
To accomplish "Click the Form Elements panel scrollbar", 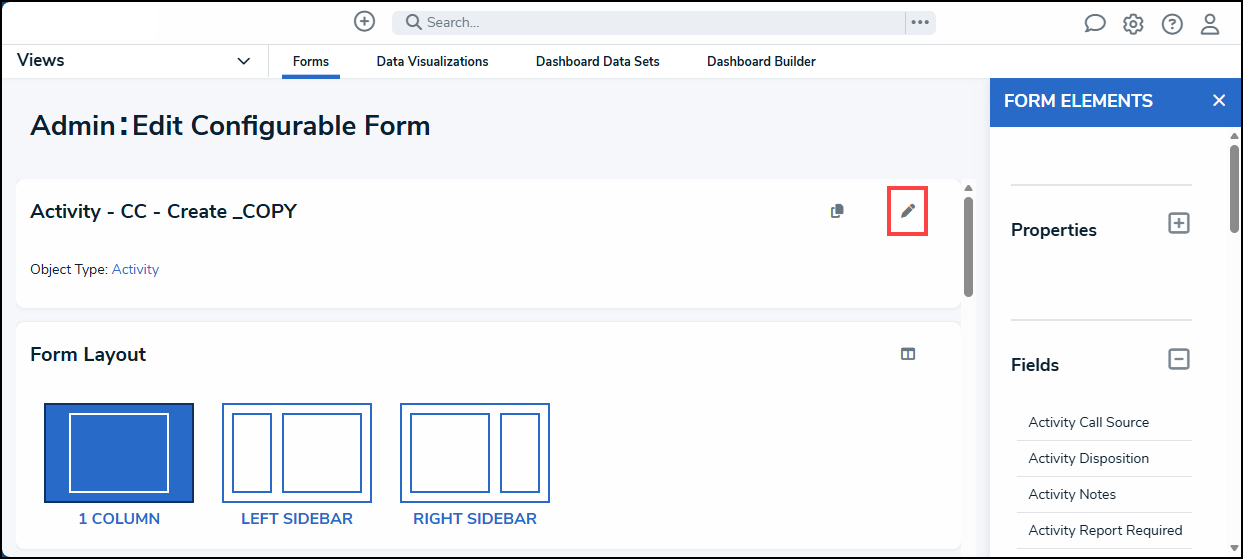I will click(x=1235, y=190).
